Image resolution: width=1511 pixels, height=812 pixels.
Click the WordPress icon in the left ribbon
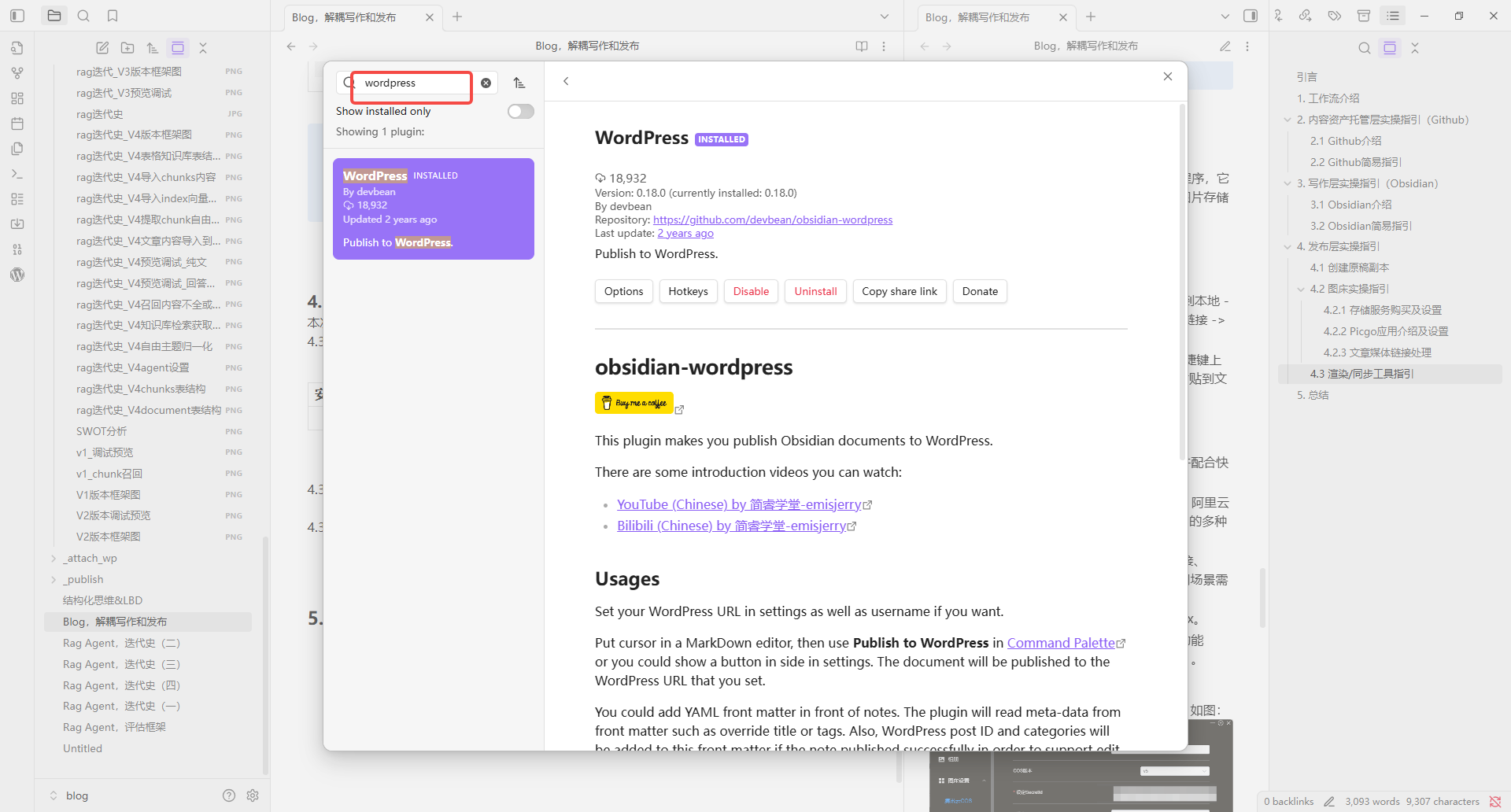(x=17, y=275)
